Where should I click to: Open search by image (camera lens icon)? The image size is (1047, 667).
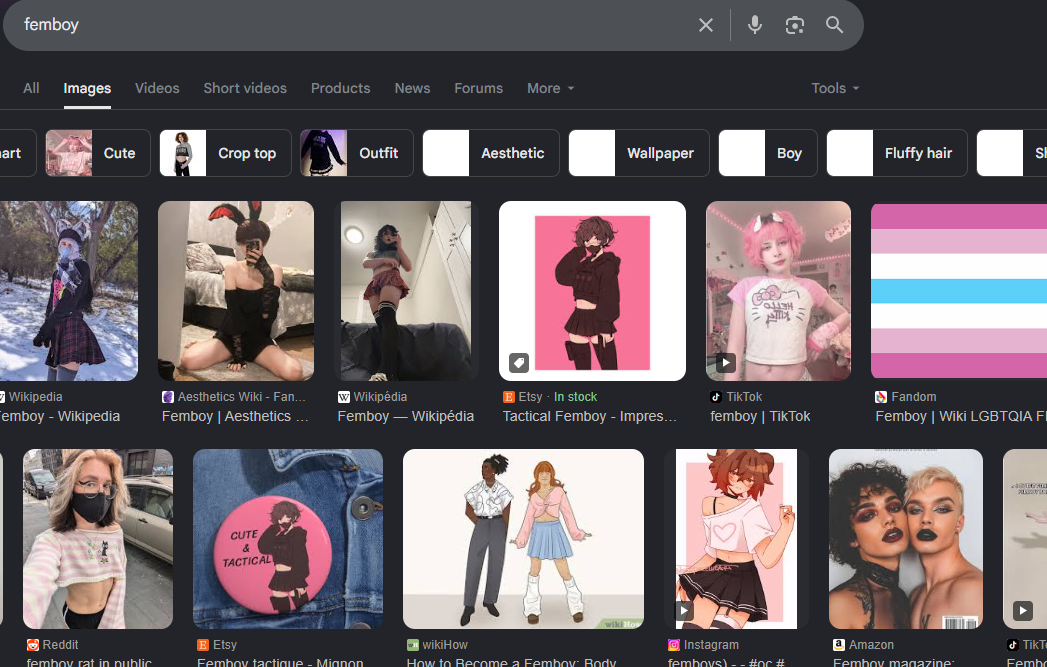(795, 25)
